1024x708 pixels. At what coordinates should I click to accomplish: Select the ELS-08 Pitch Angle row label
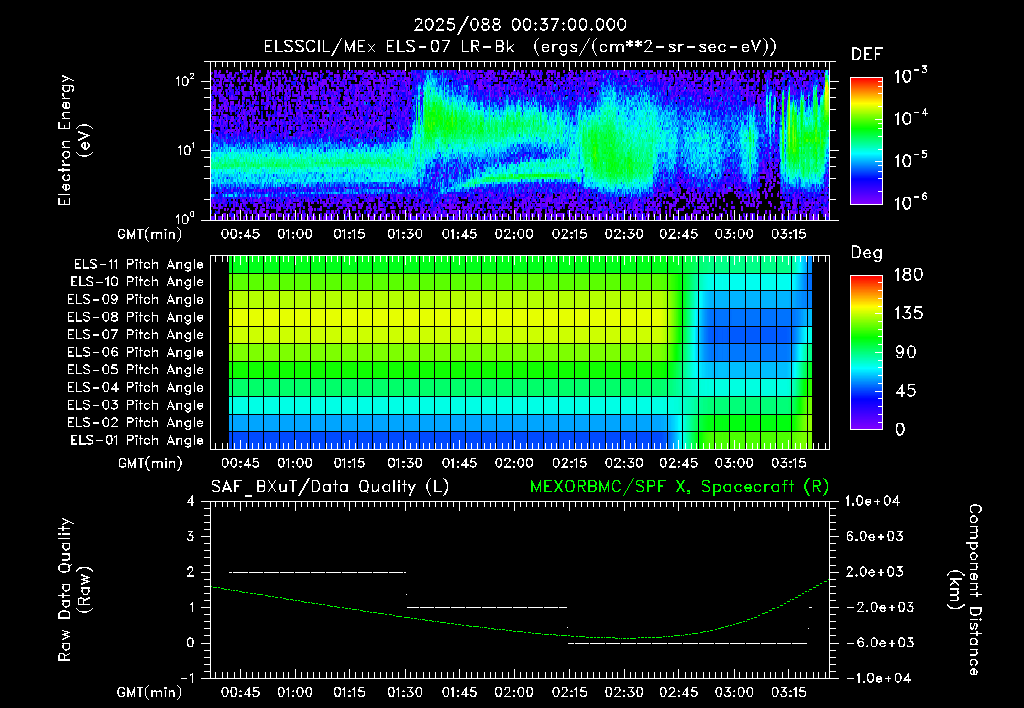coord(136,317)
